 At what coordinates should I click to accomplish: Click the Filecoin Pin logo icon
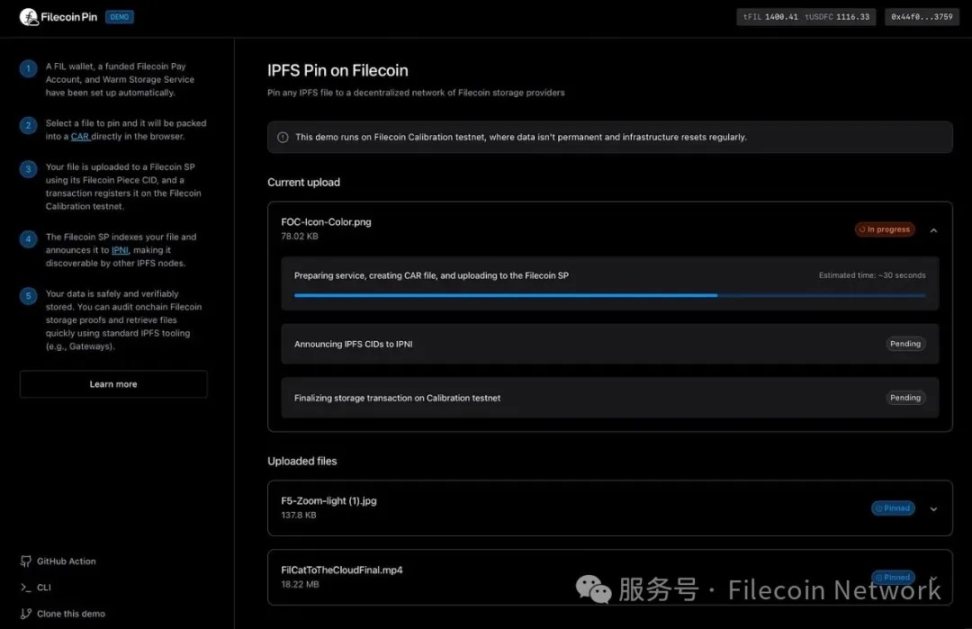[28, 17]
